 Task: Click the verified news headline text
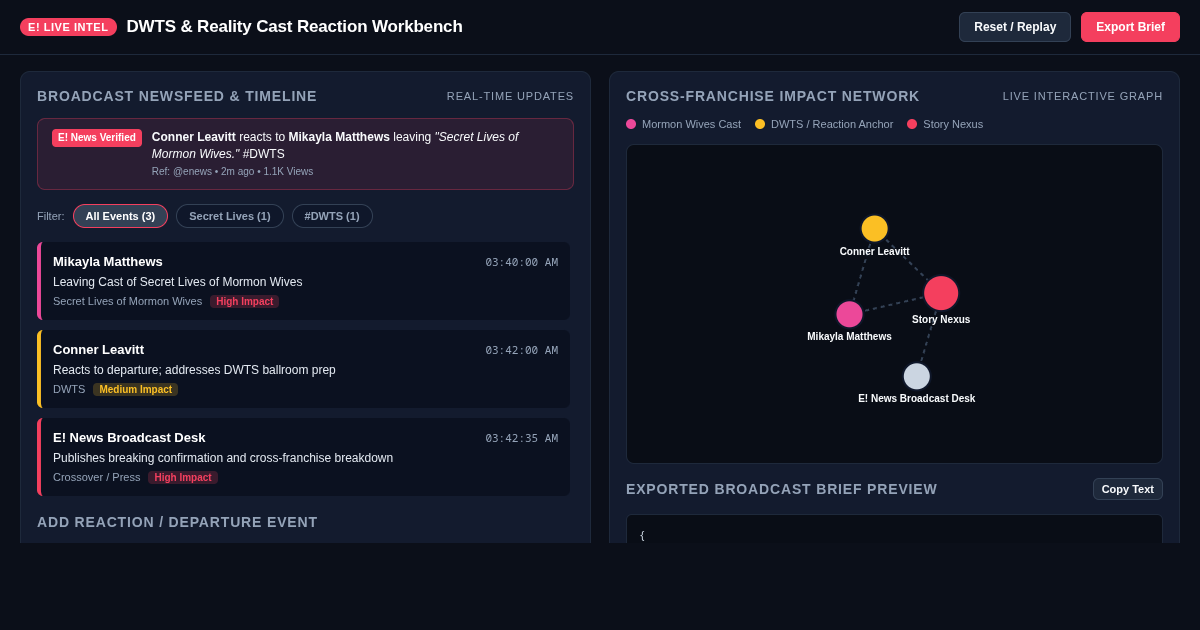(335, 145)
